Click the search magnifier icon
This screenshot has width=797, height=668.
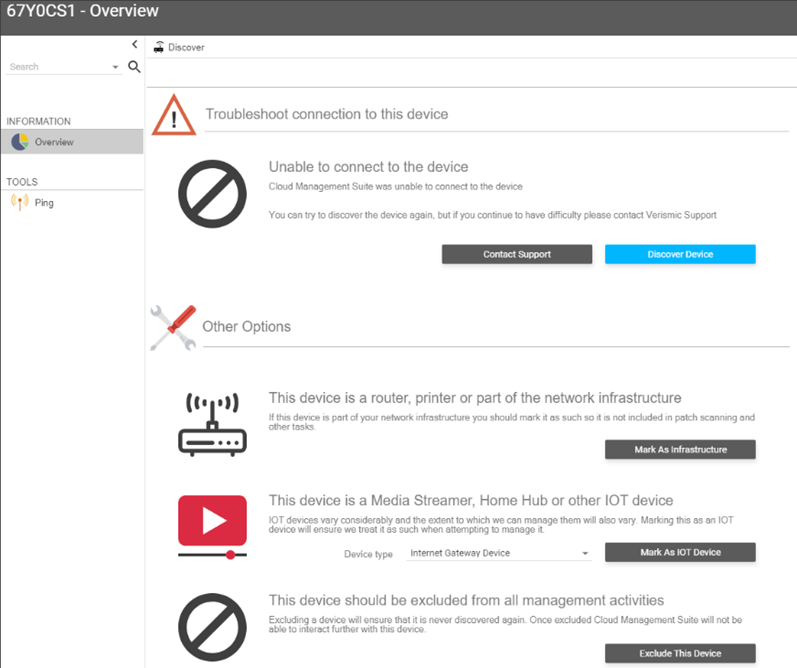pos(134,67)
